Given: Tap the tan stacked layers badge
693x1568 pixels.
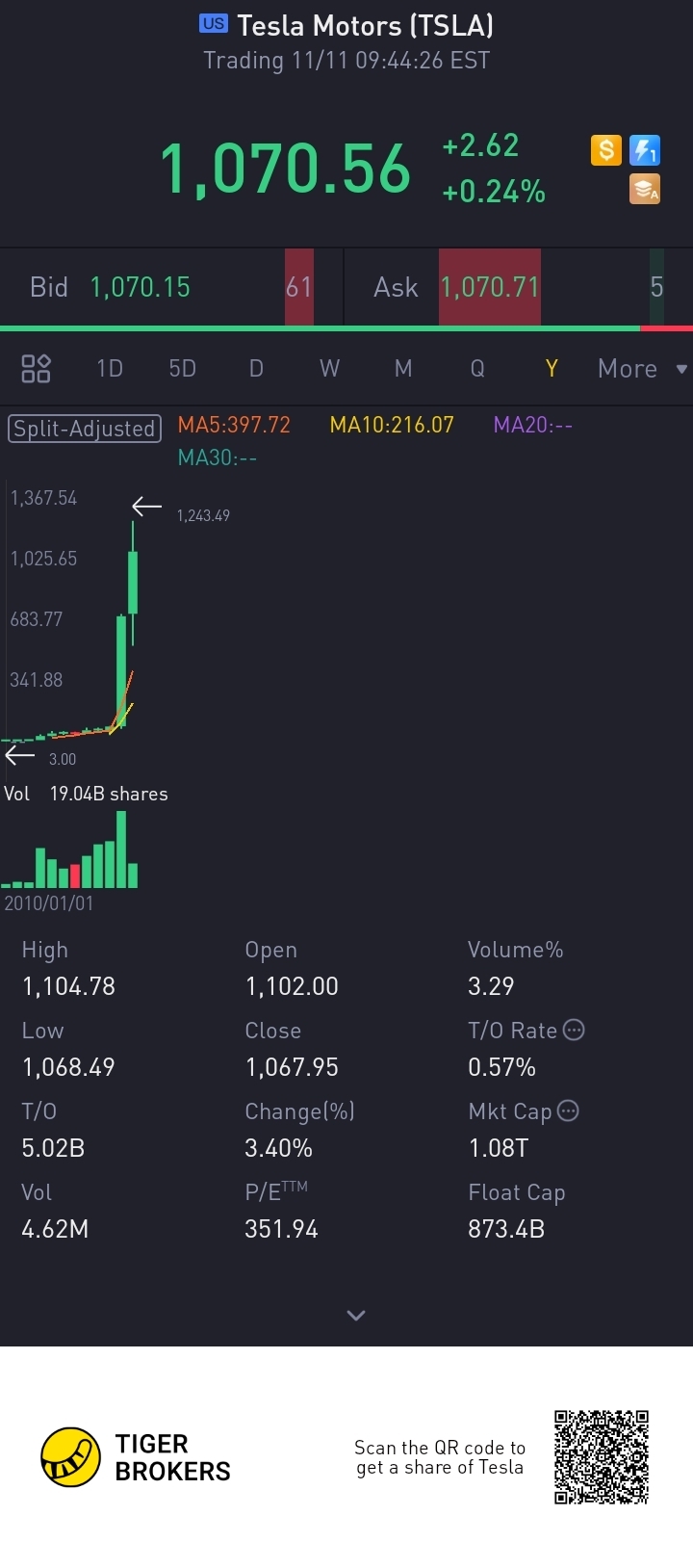Looking at the screenshot, I should click(x=644, y=189).
